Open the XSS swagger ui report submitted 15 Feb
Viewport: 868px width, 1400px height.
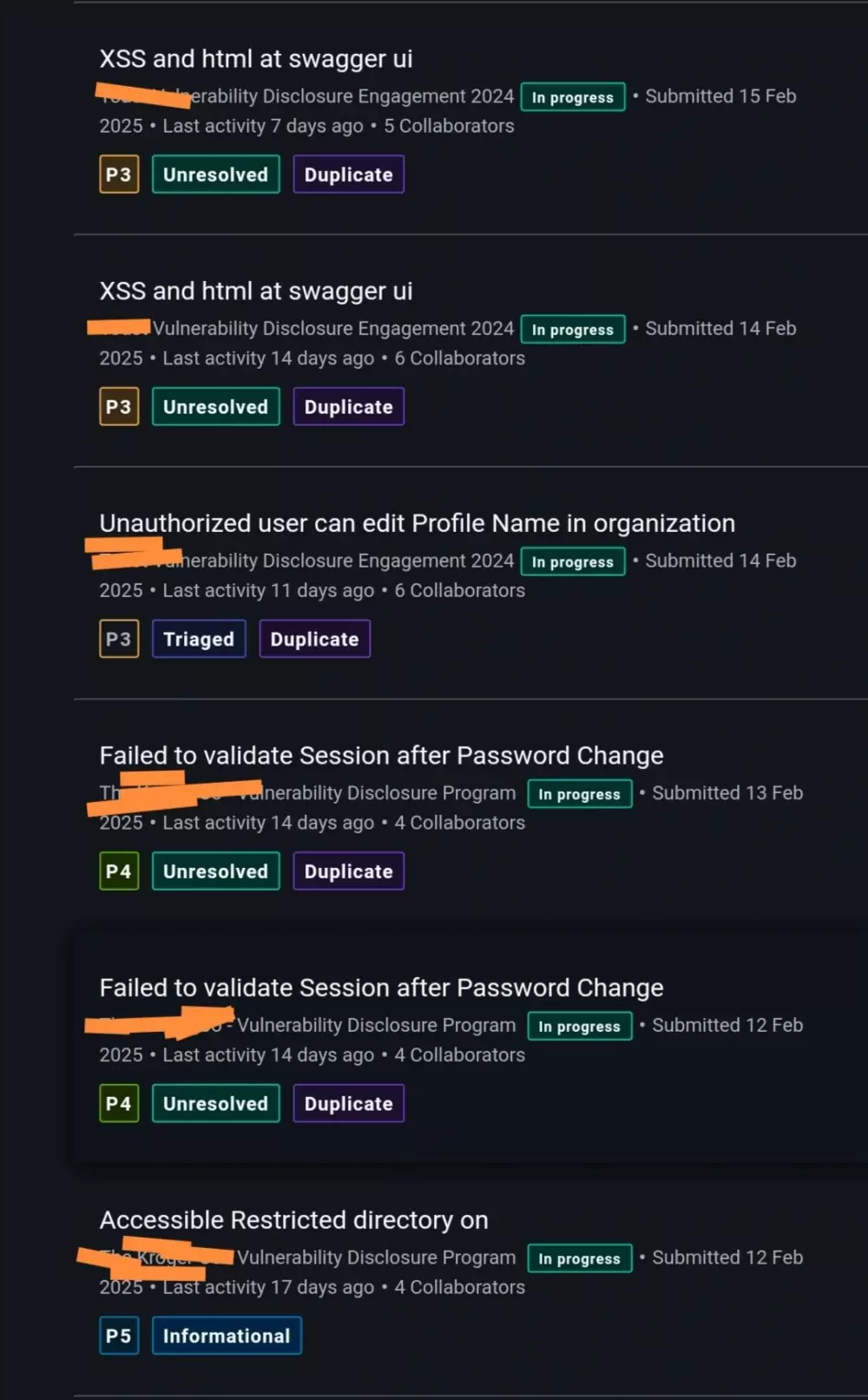pyautogui.click(x=256, y=59)
